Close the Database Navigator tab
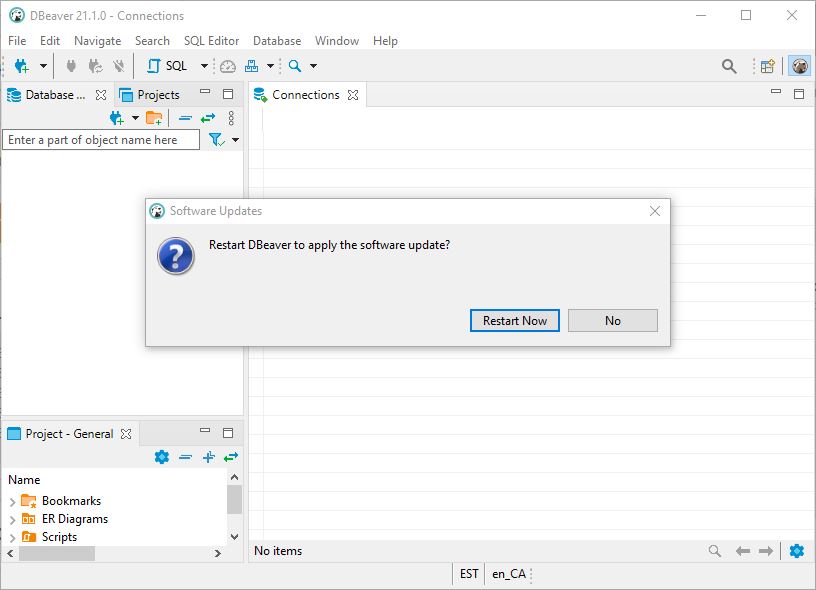Screen dimensions: 816x590 click(x=101, y=95)
